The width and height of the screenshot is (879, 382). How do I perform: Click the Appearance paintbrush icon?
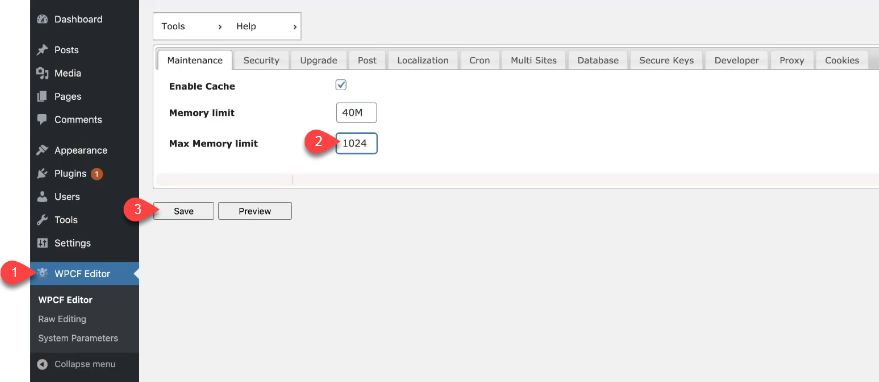point(42,150)
